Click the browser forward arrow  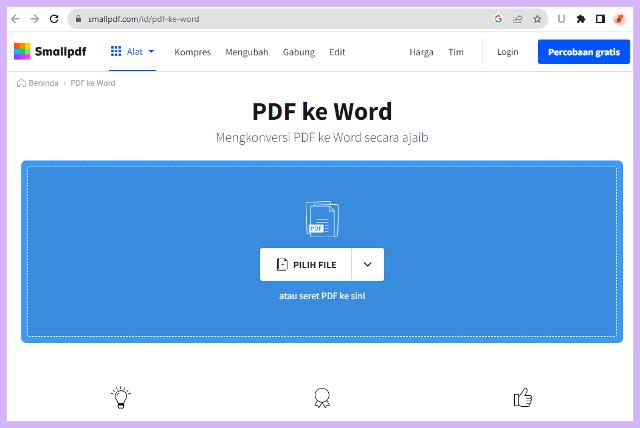click(x=35, y=19)
